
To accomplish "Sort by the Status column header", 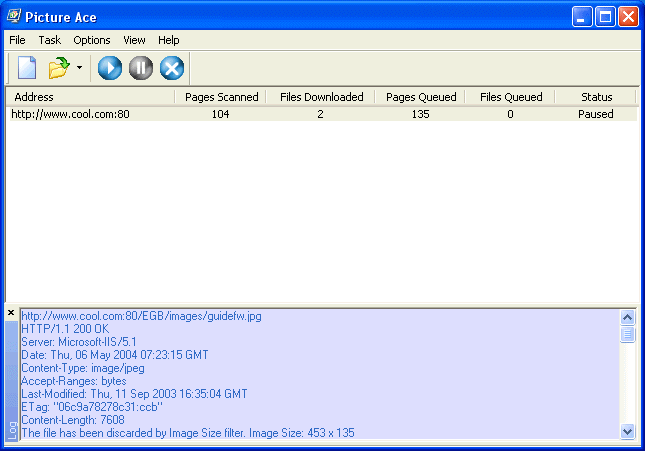I will click(x=596, y=97).
